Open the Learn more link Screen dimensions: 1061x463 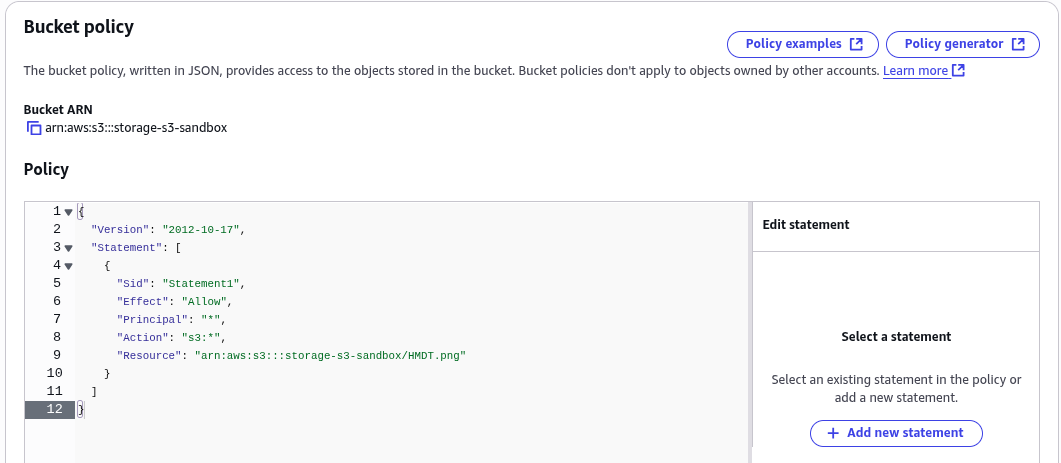point(915,71)
